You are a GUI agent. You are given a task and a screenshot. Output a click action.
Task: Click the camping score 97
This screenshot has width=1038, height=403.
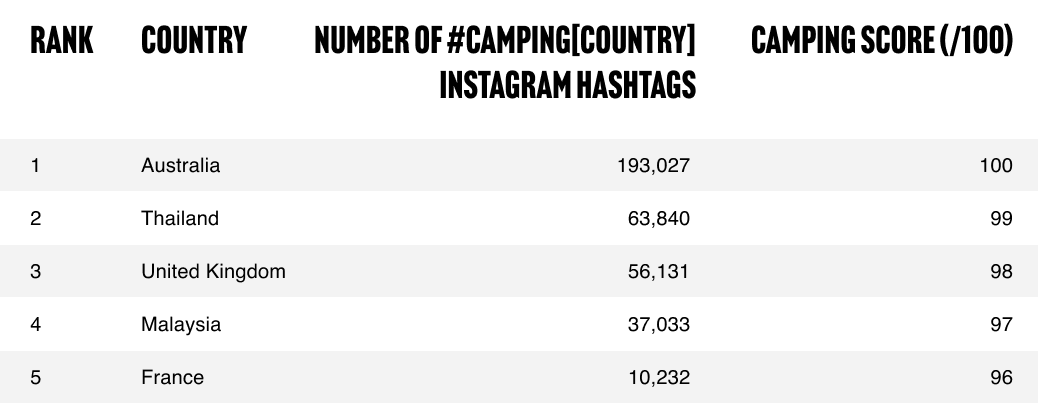[x=1001, y=324]
